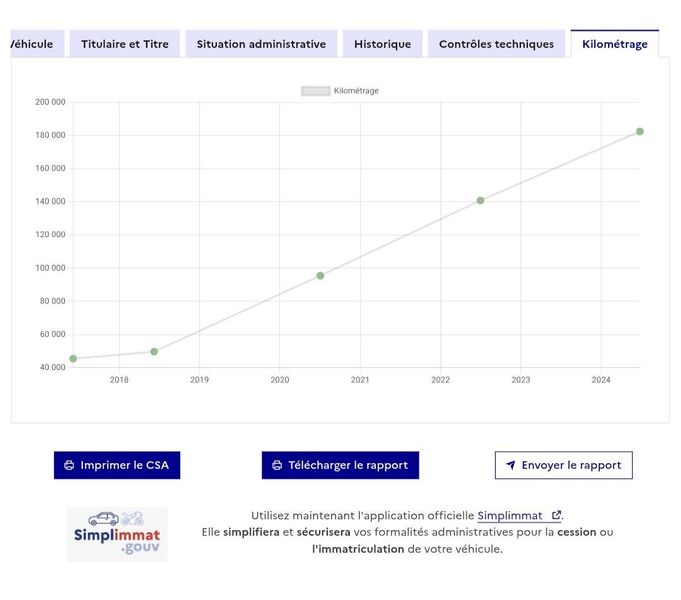Click the external link icon after Simplimmat

point(556,515)
